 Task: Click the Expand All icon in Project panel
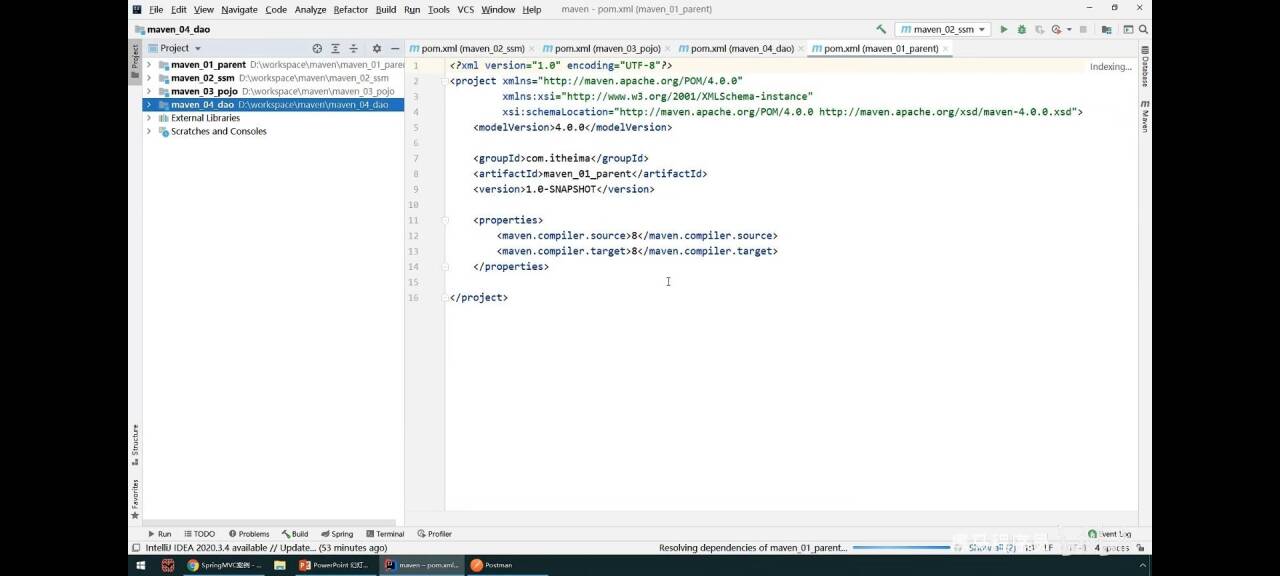(336, 48)
